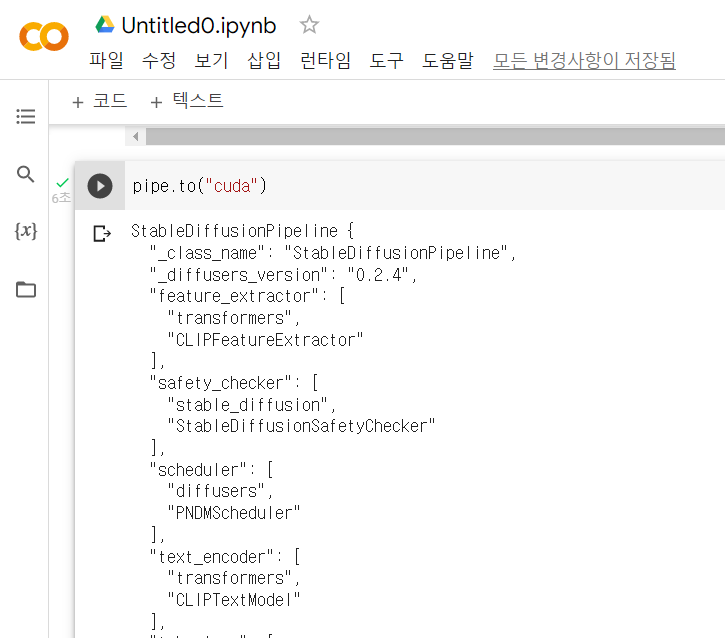Star the Untitled0.ipynb notebook
The image size is (725, 638).
pyautogui.click(x=309, y=25)
